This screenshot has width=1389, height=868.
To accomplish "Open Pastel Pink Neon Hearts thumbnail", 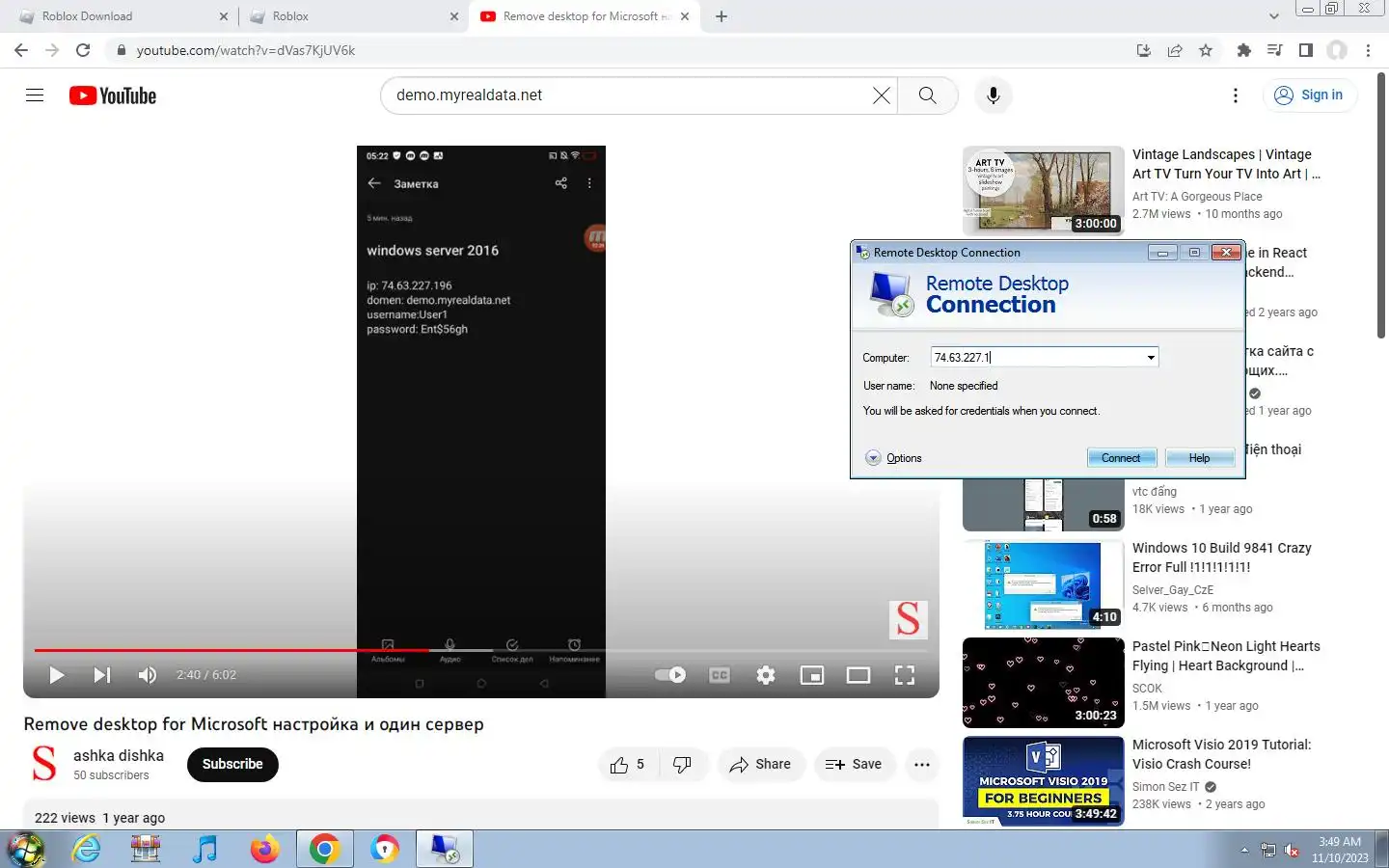I will coord(1043,682).
